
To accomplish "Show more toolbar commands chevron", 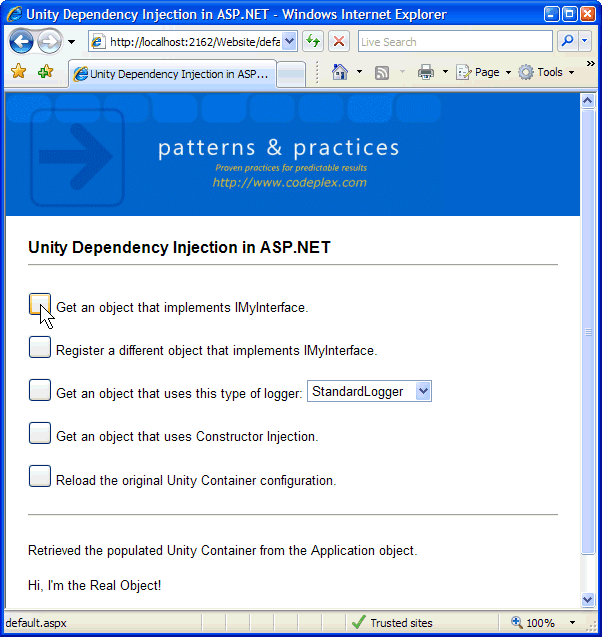I will (590, 63).
